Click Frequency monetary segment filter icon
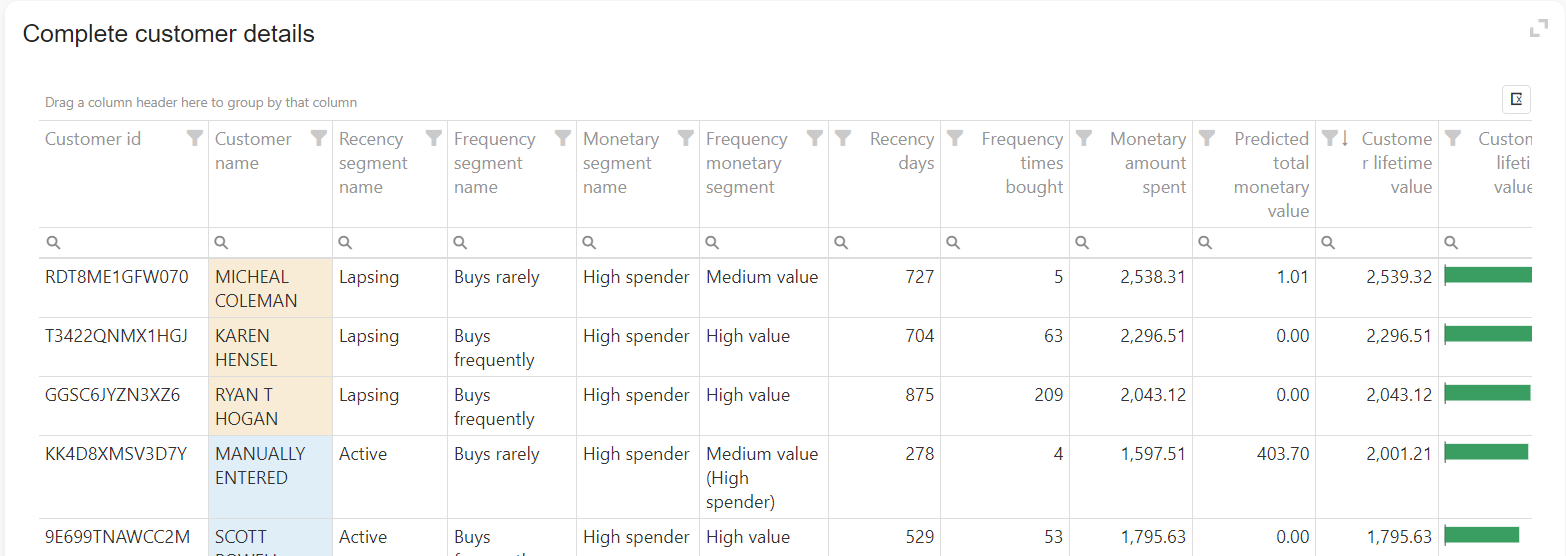 click(815, 138)
